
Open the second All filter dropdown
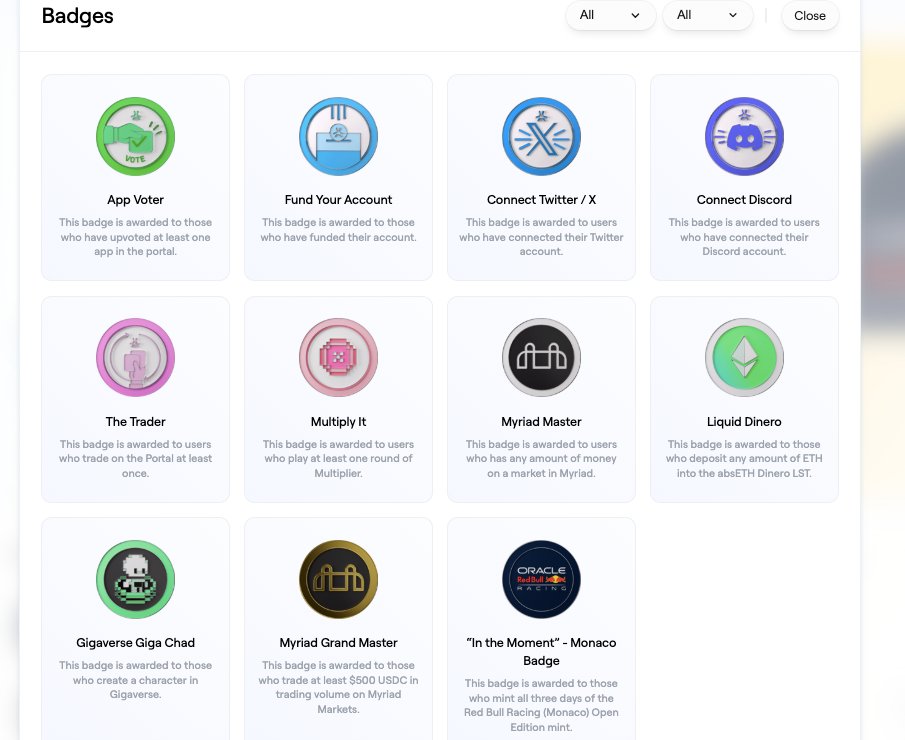click(x=707, y=16)
